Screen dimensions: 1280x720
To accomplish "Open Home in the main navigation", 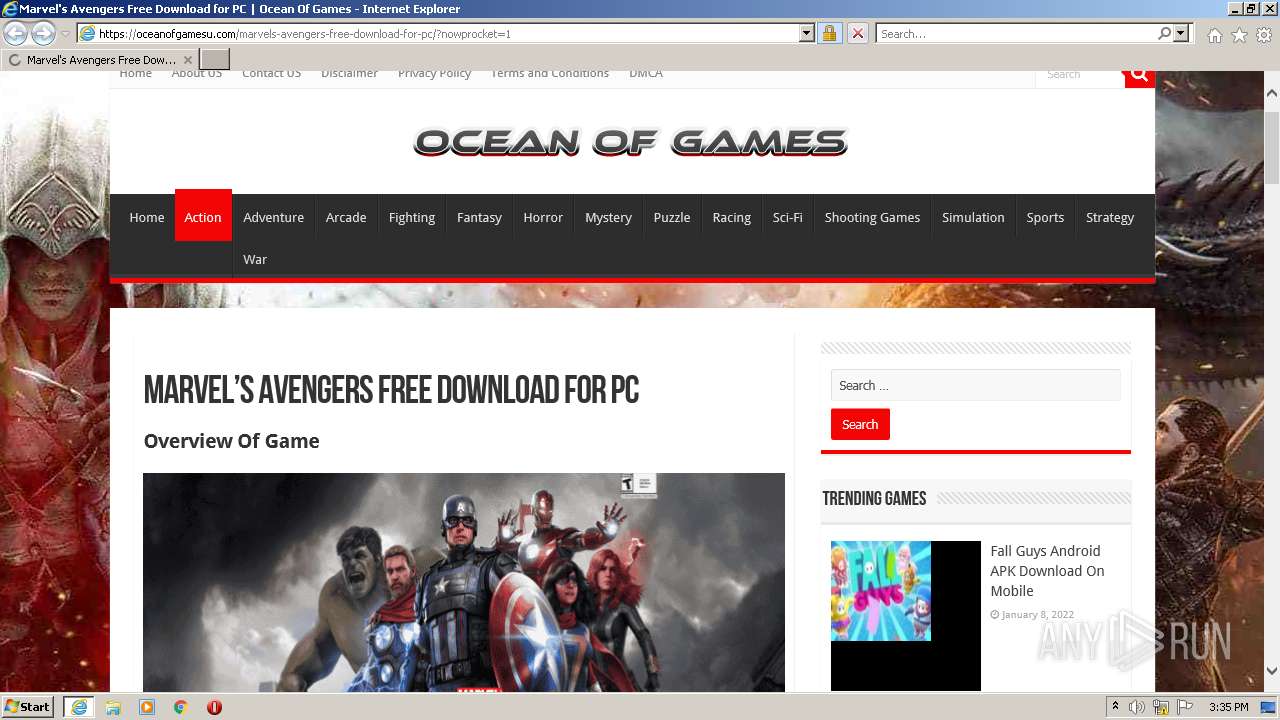I will point(147,217).
